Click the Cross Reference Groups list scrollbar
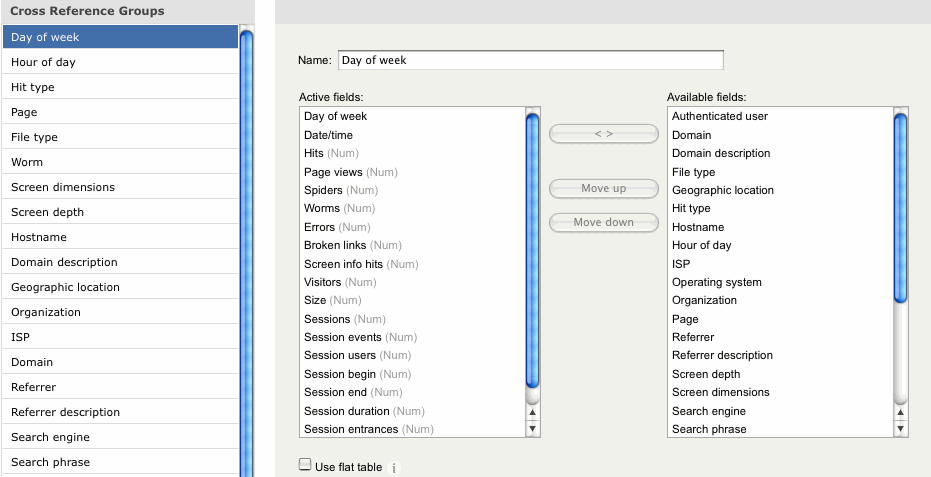The width and height of the screenshot is (931, 477). [246, 250]
